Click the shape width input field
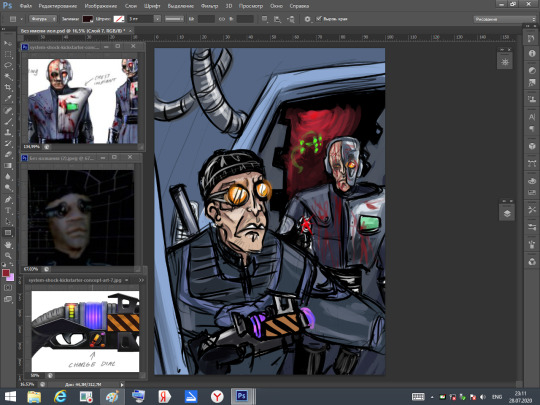540x405 pixels. point(206,19)
